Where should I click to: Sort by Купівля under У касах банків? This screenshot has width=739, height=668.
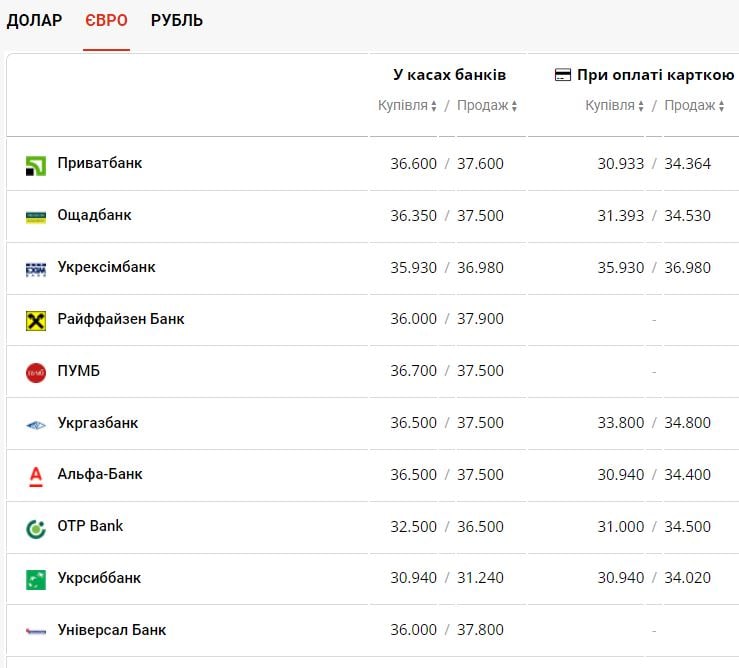407,106
